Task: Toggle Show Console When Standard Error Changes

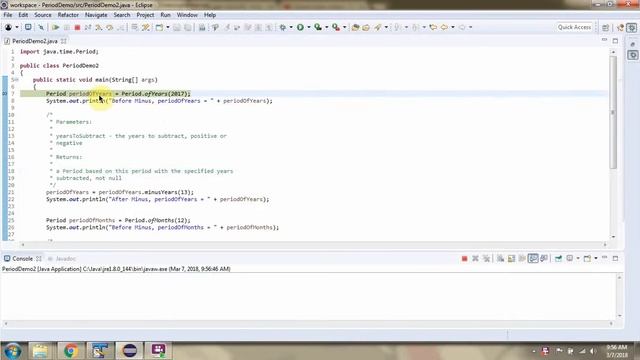Action: click(x=544, y=258)
